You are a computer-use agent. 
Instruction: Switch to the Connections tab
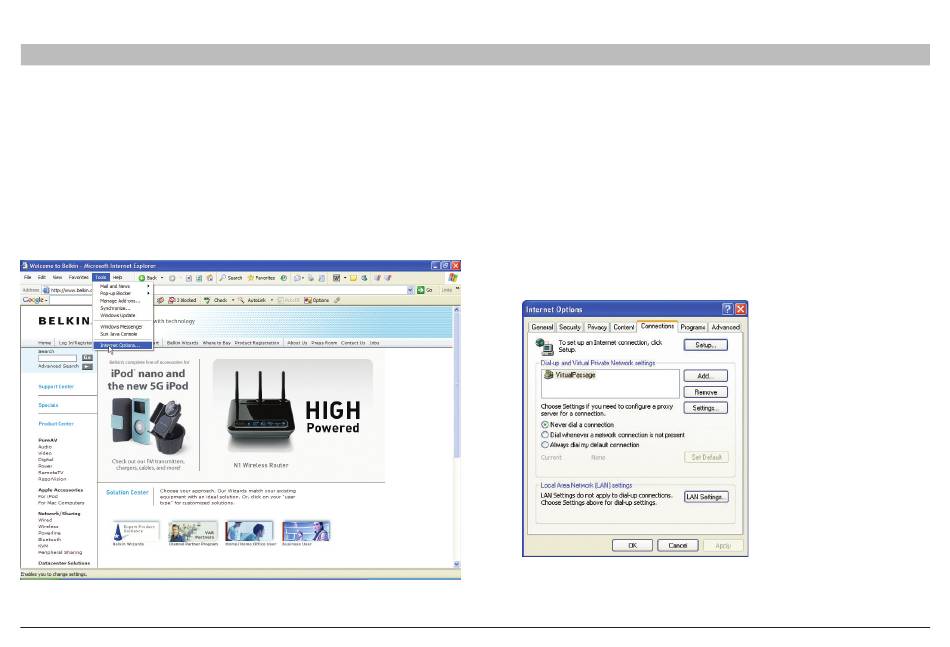[x=657, y=326]
